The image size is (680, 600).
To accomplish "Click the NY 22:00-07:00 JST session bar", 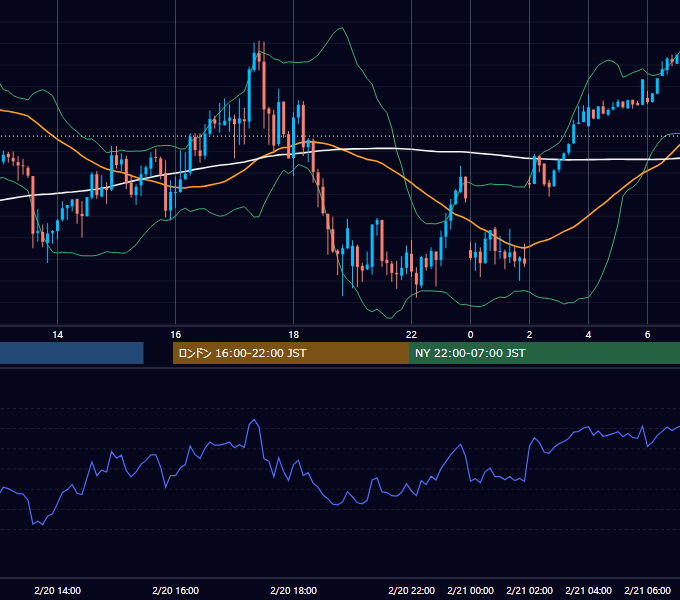I will click(544, 353).
